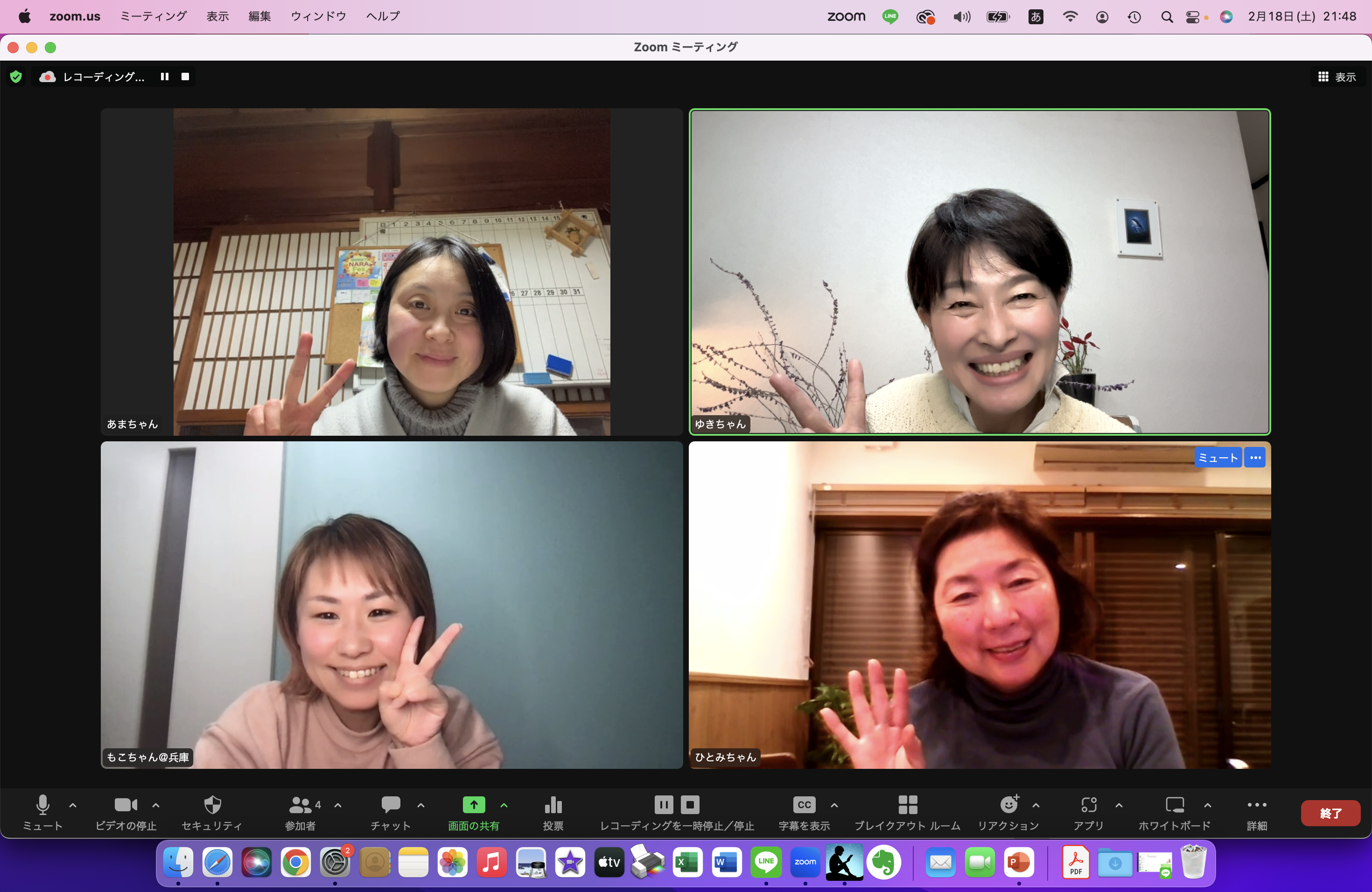Viewport: 1372px width, 892px height.
Task: Expand Reactions options chevron
Action: coord(1036,806)
